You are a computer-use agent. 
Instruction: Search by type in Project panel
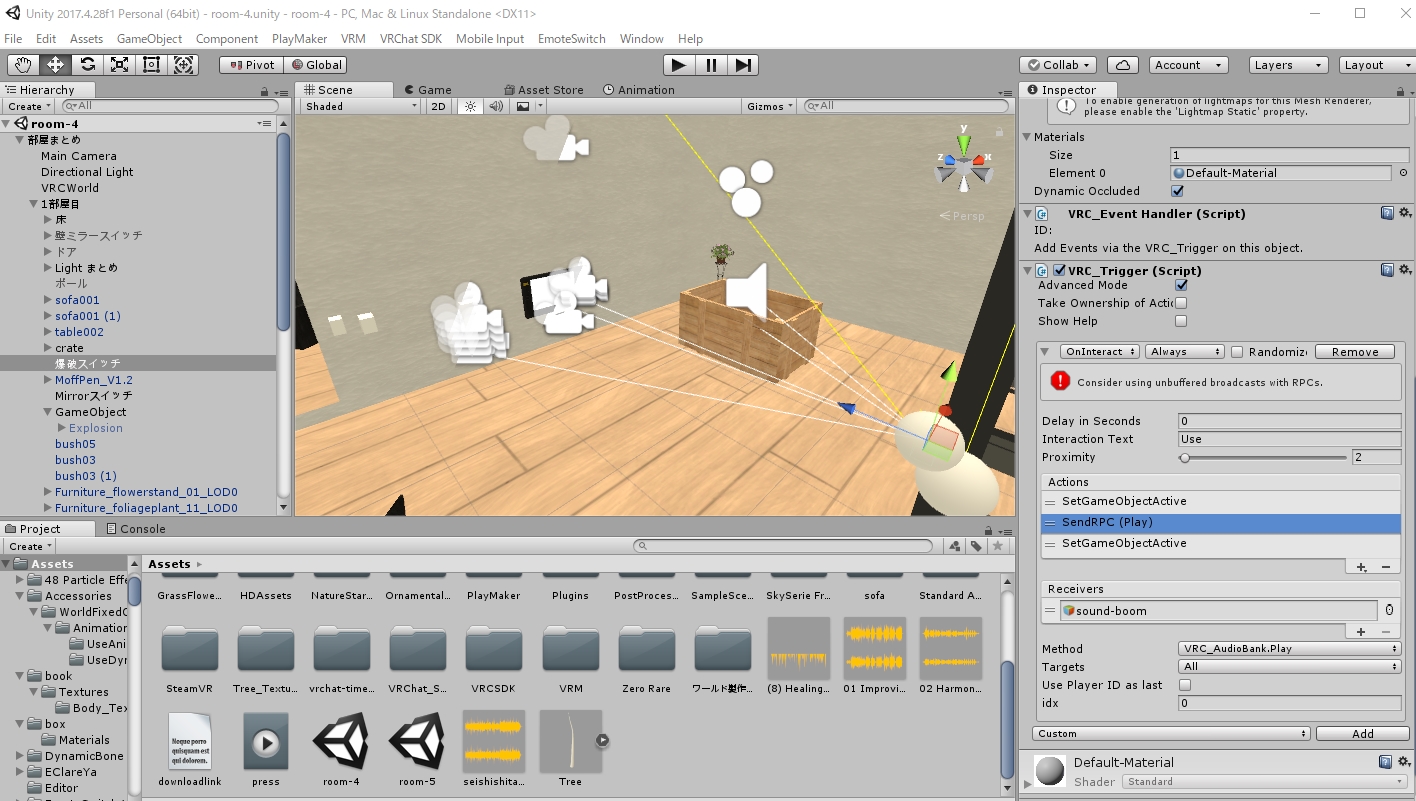click(955, 546)
